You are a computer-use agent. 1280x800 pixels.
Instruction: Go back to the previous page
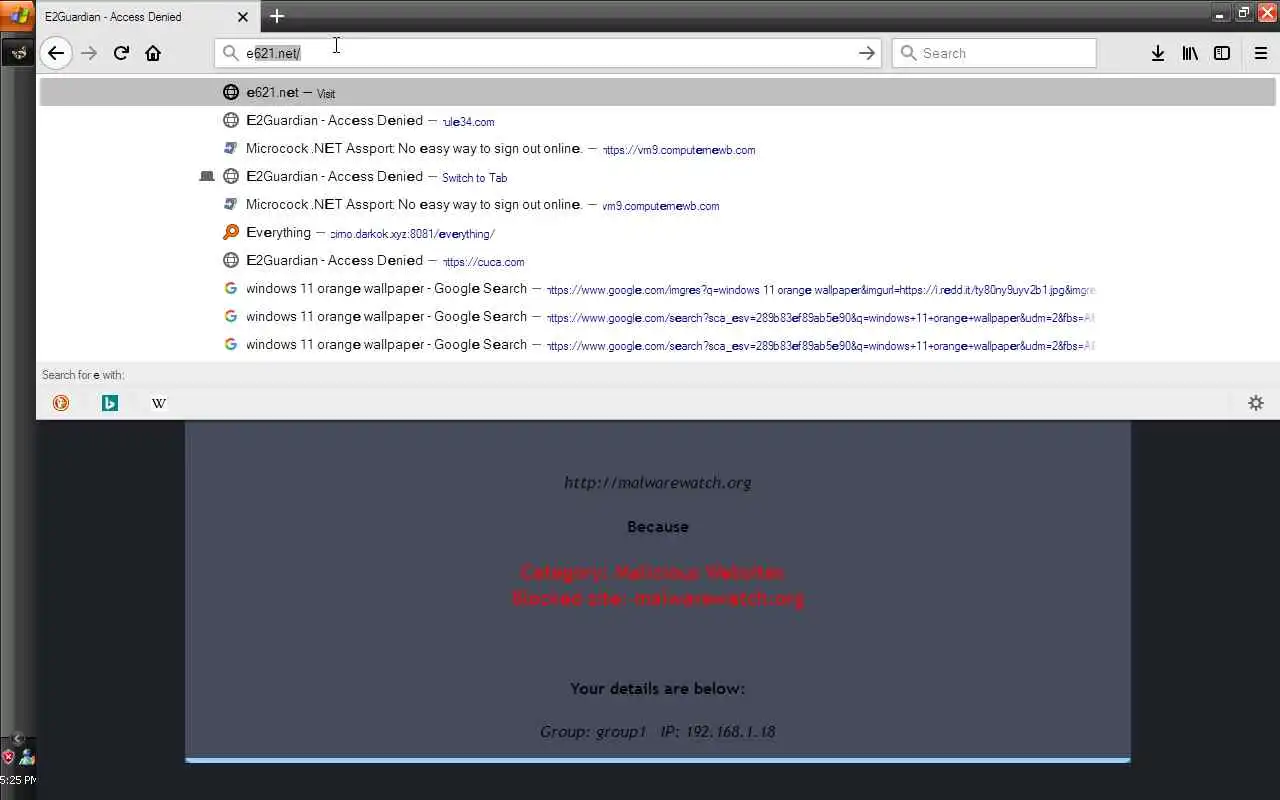[56, 53]
